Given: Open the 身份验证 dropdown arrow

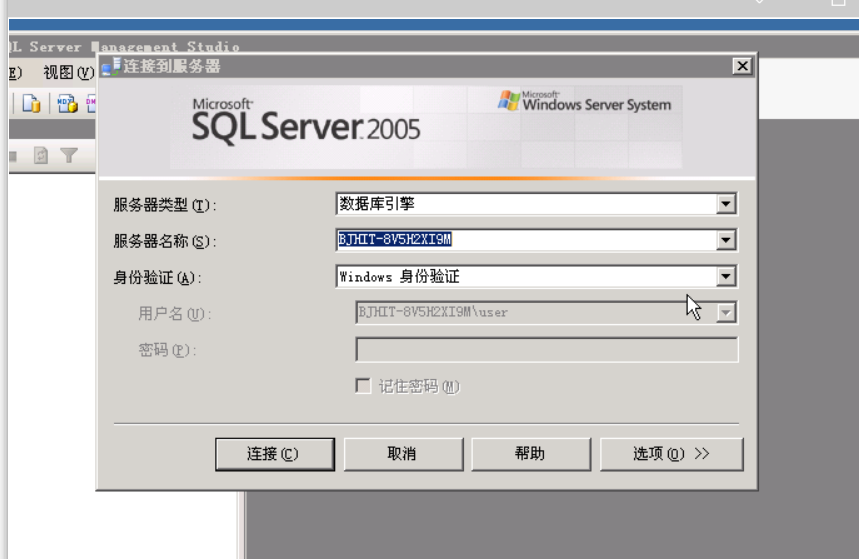Looking at the screenshot, I should coord(726,276).
